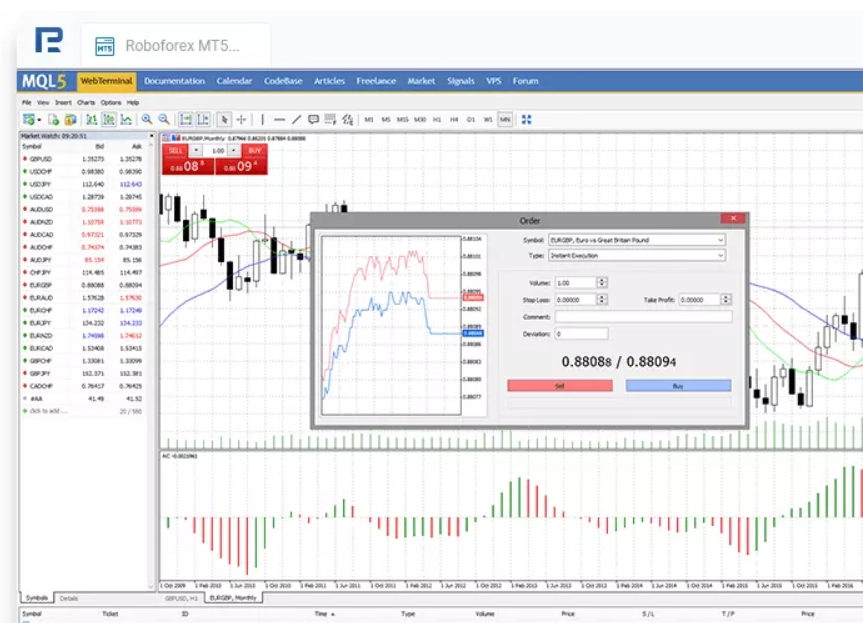Select the H4 timeframe
The width and height of the screenshot is (863, 623).
pos(454,119)
